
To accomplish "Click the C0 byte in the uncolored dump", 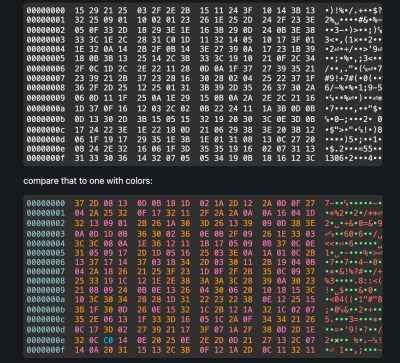I will (171, 40).
